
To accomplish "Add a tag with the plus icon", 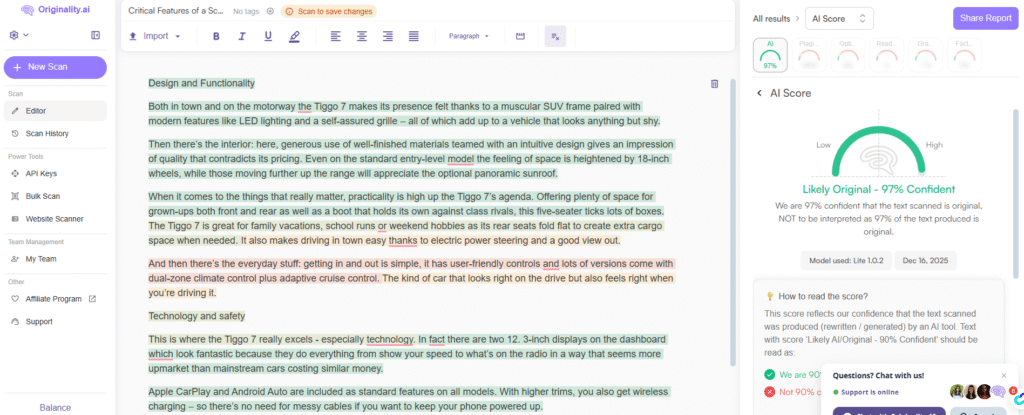I will click(x=270, y=11).
